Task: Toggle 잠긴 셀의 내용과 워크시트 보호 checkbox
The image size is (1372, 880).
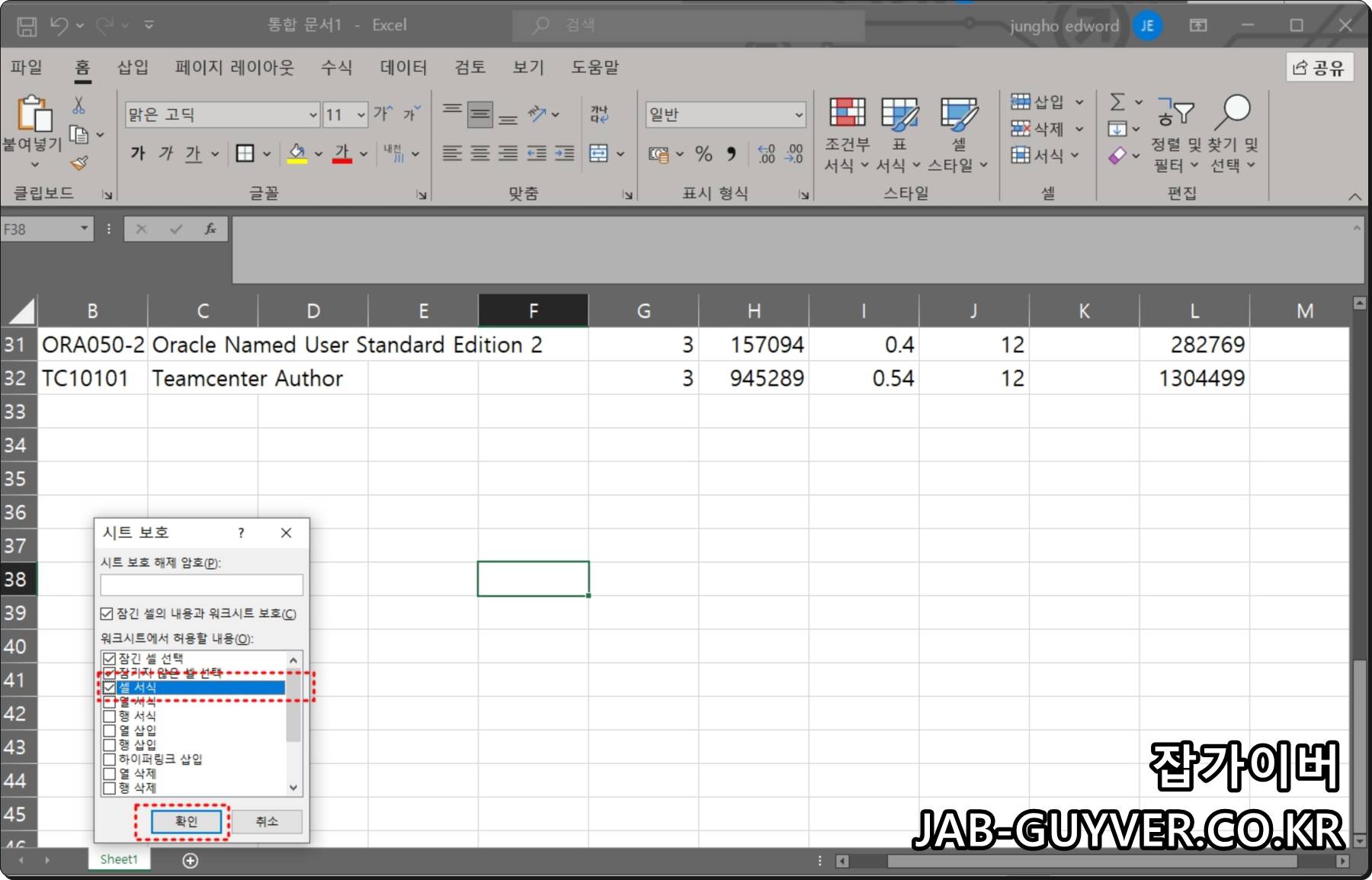Action: click(107, 614)
